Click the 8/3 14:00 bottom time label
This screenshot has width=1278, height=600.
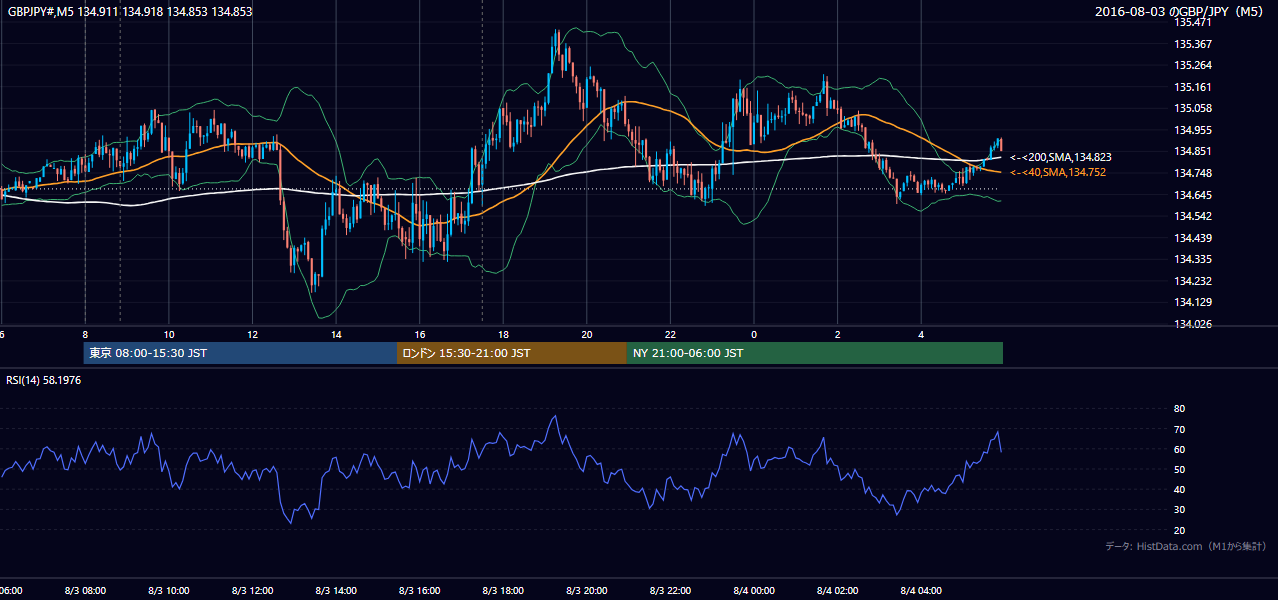336,591
